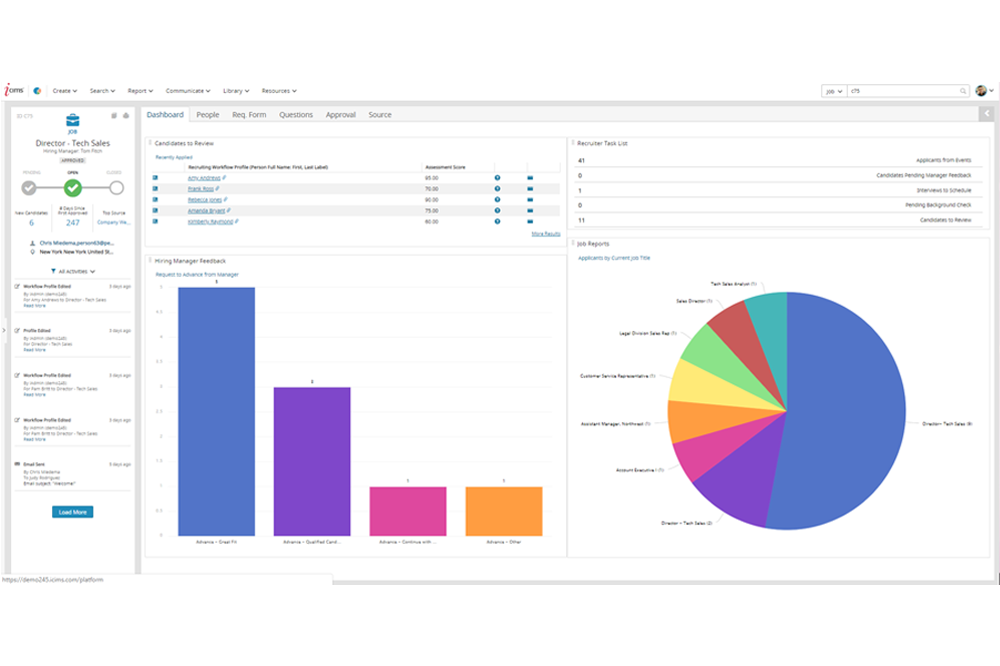
Task: Click the email icon in Rebecca Jones' row
Action: tap(530, 199)
